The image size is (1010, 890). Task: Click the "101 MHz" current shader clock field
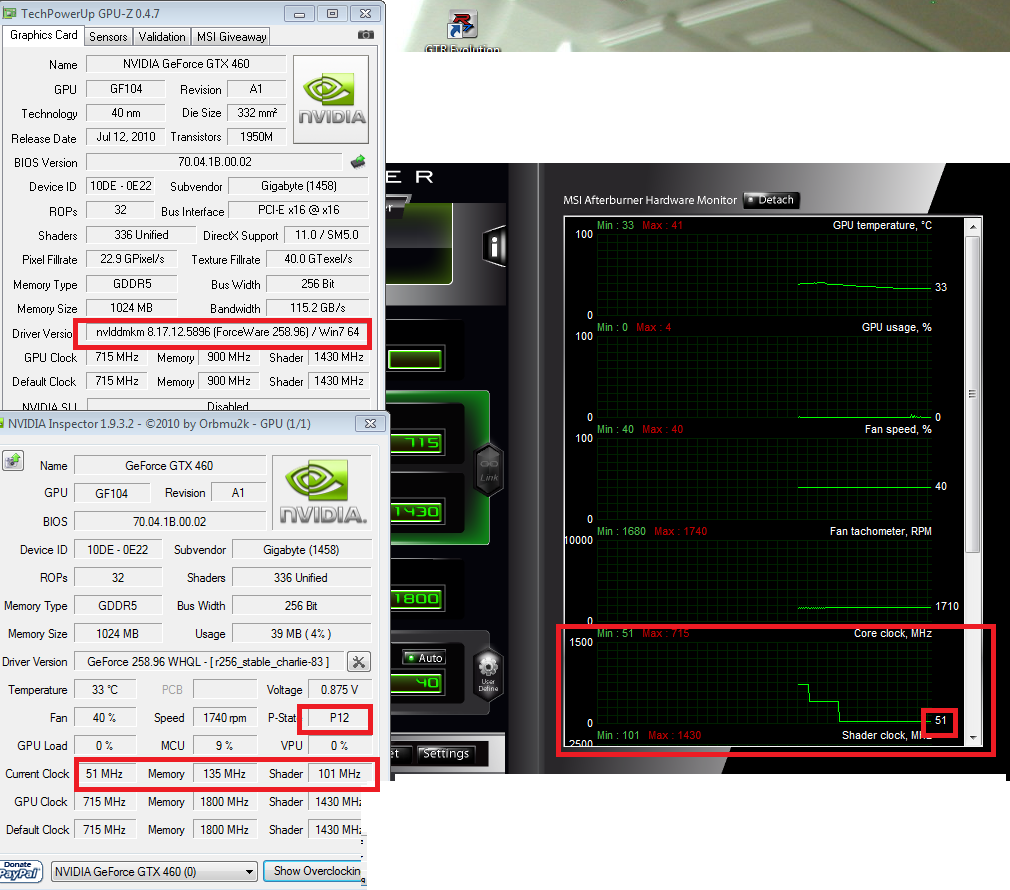pyautogui.click(x=339, y=773)
